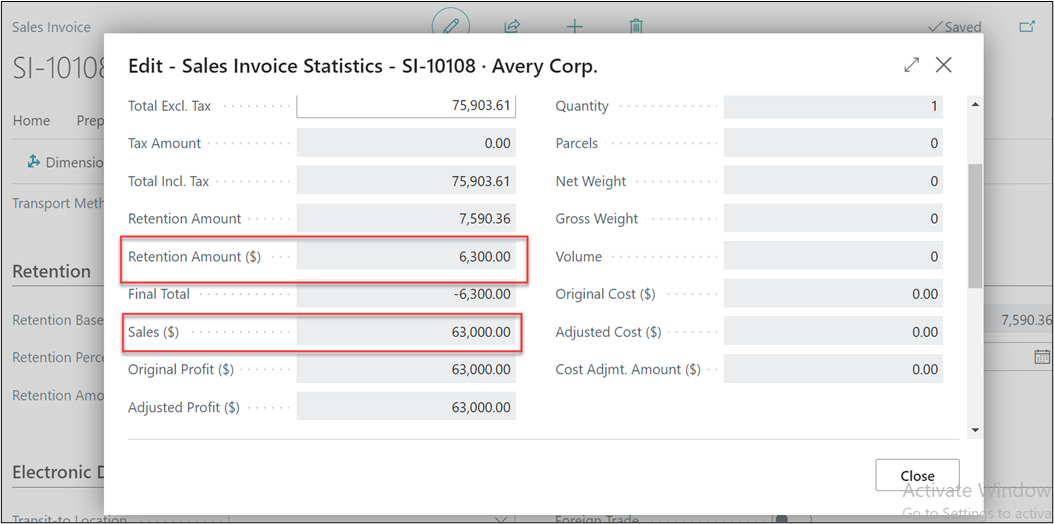
Task: Close the dialog with the X icon
Action: click(943, 65)
